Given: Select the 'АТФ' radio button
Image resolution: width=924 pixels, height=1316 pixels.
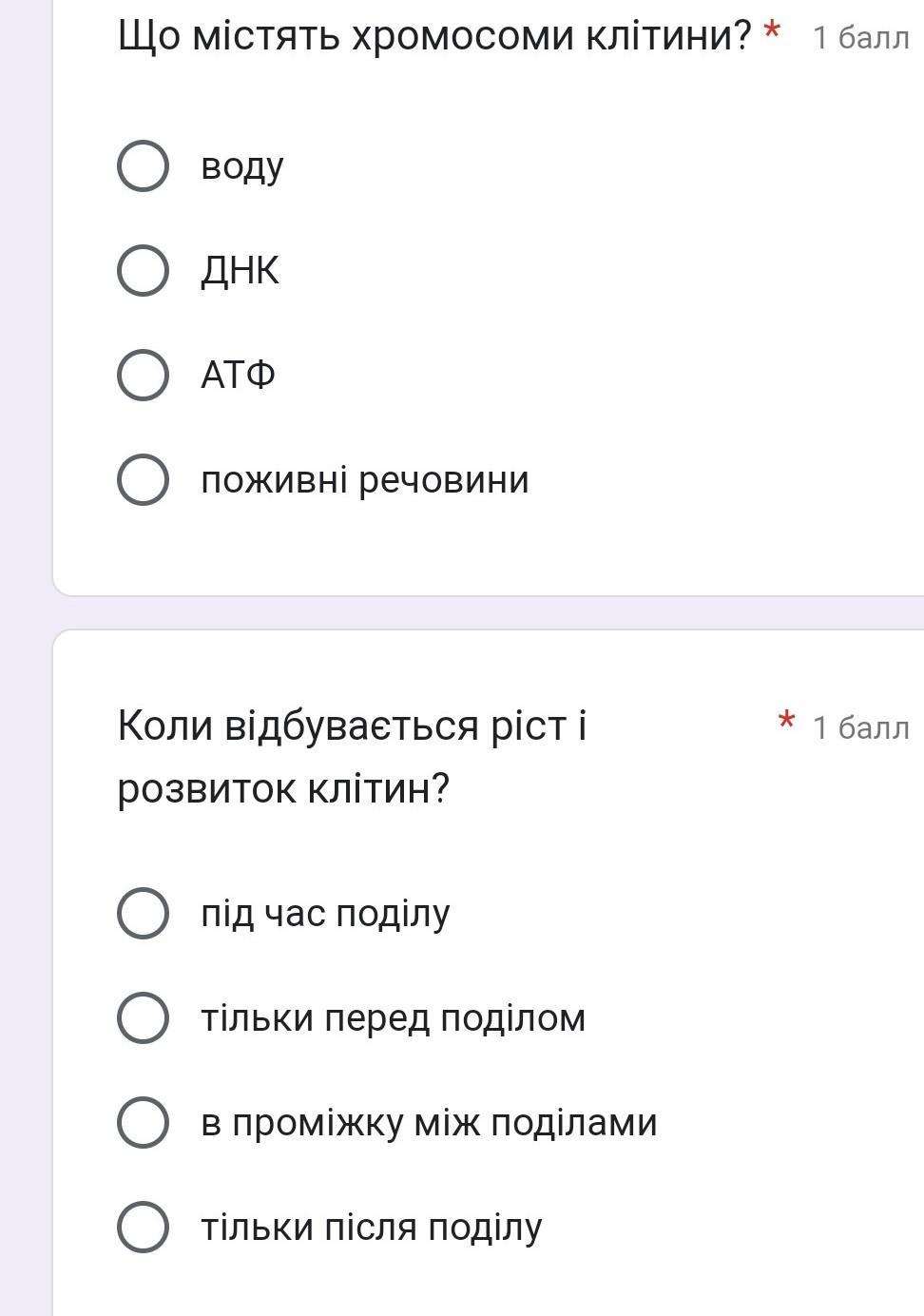Looking at the screenshot, I should click(144, 375).
